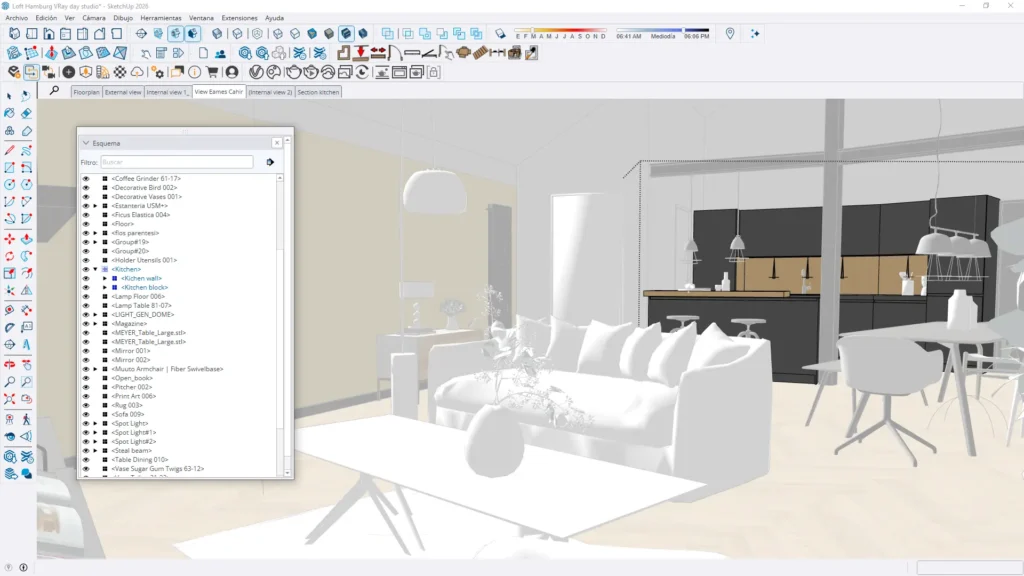Hide Lamp Floor 006 in outliner

86,296
